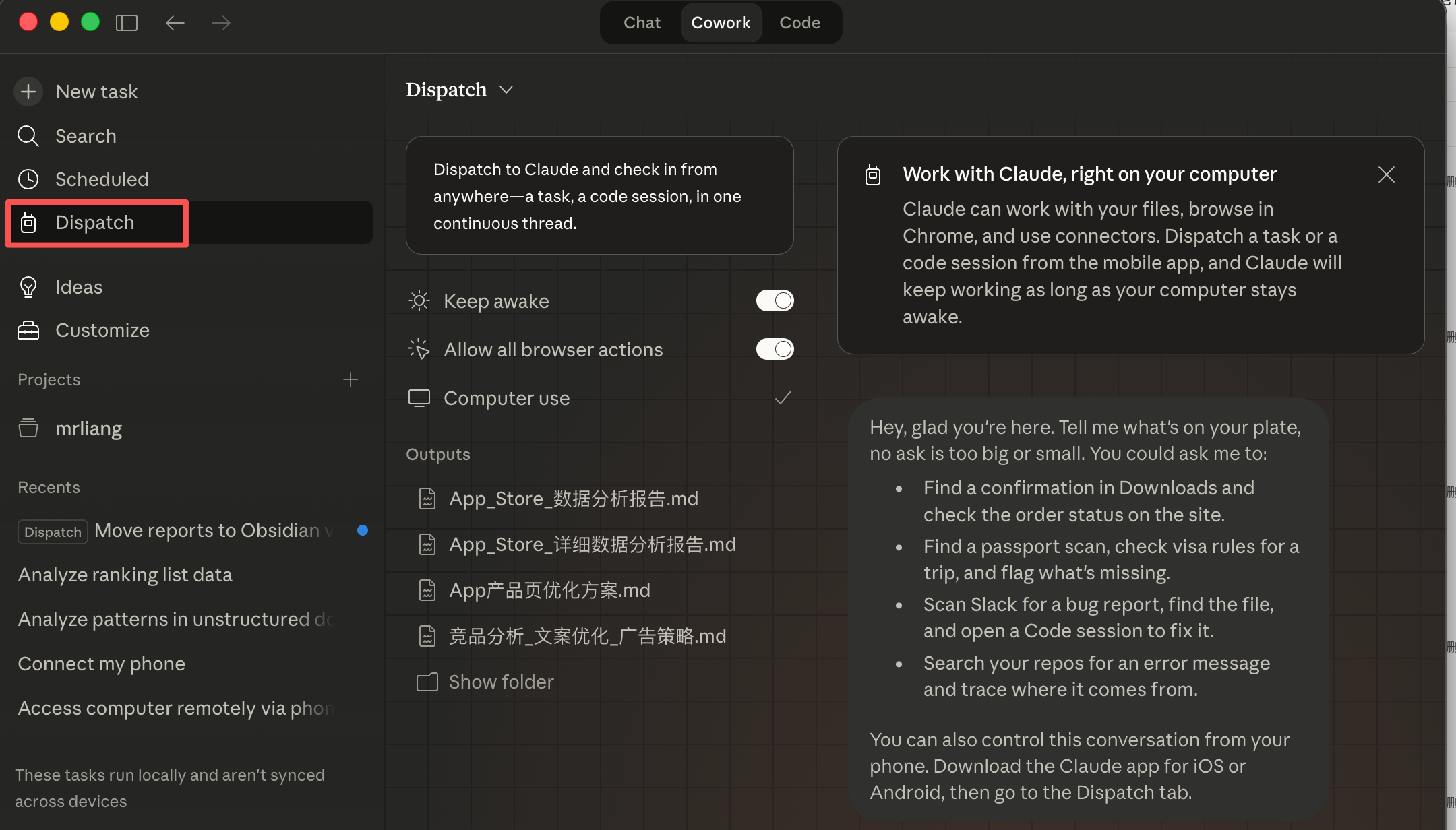Screen dimensions: 1456x830
Task: Dismiss the Work with Claude banner
Action: click(x=1387, y=174)
